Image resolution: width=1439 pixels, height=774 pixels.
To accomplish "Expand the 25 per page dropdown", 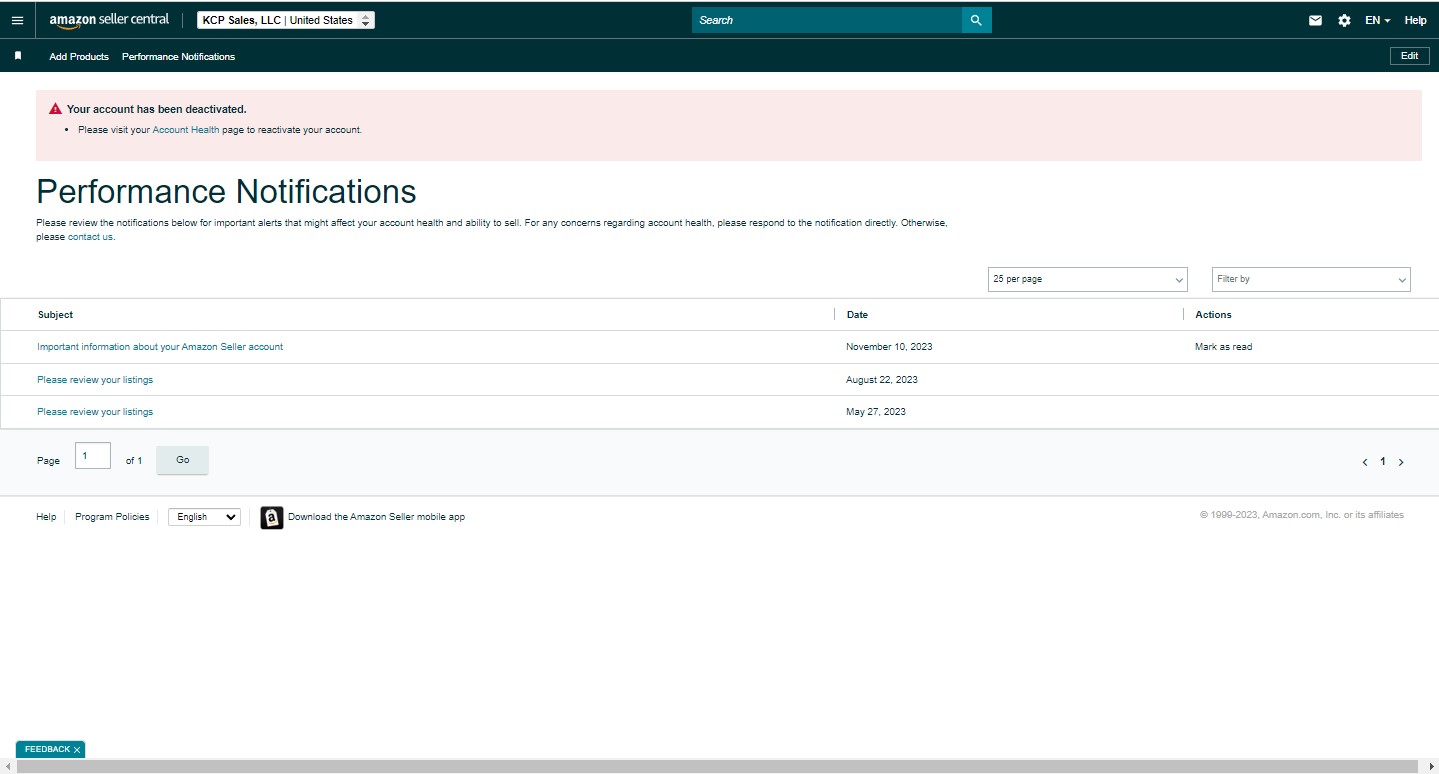I will pos(1088,279).
